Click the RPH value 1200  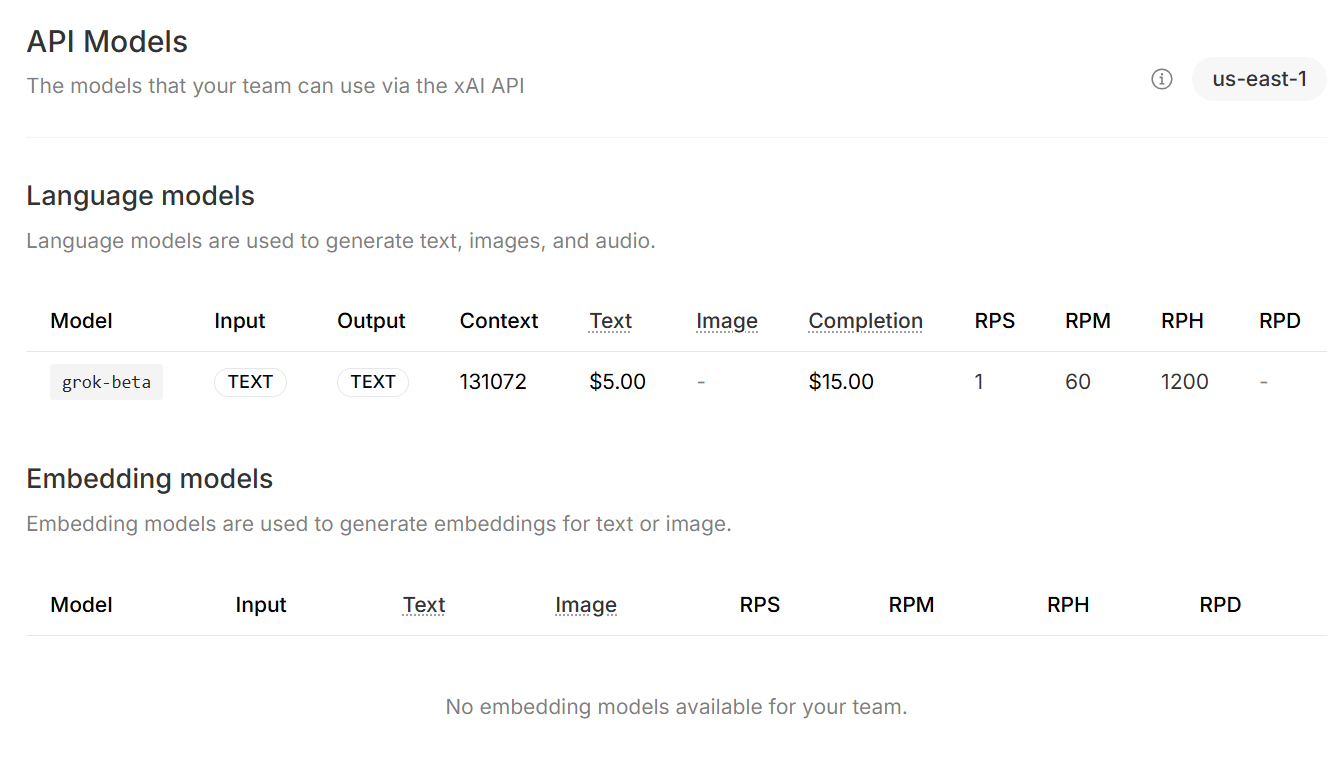[x=1185, y=382]
